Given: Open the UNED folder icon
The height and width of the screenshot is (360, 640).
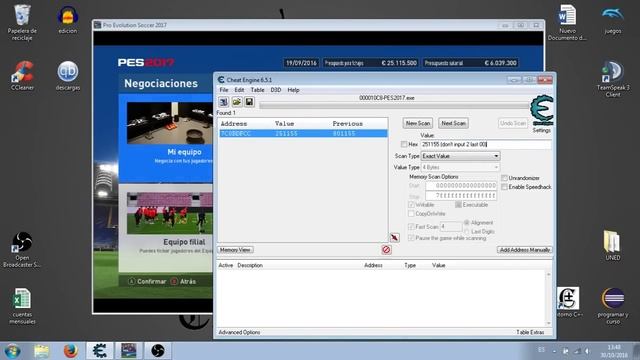Looking at the screenshot, I should coord(613,245).
